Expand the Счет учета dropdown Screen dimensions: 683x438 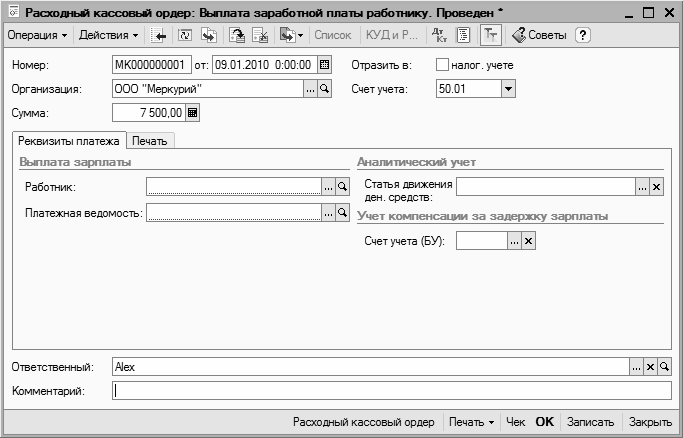(x=508, y=89)
